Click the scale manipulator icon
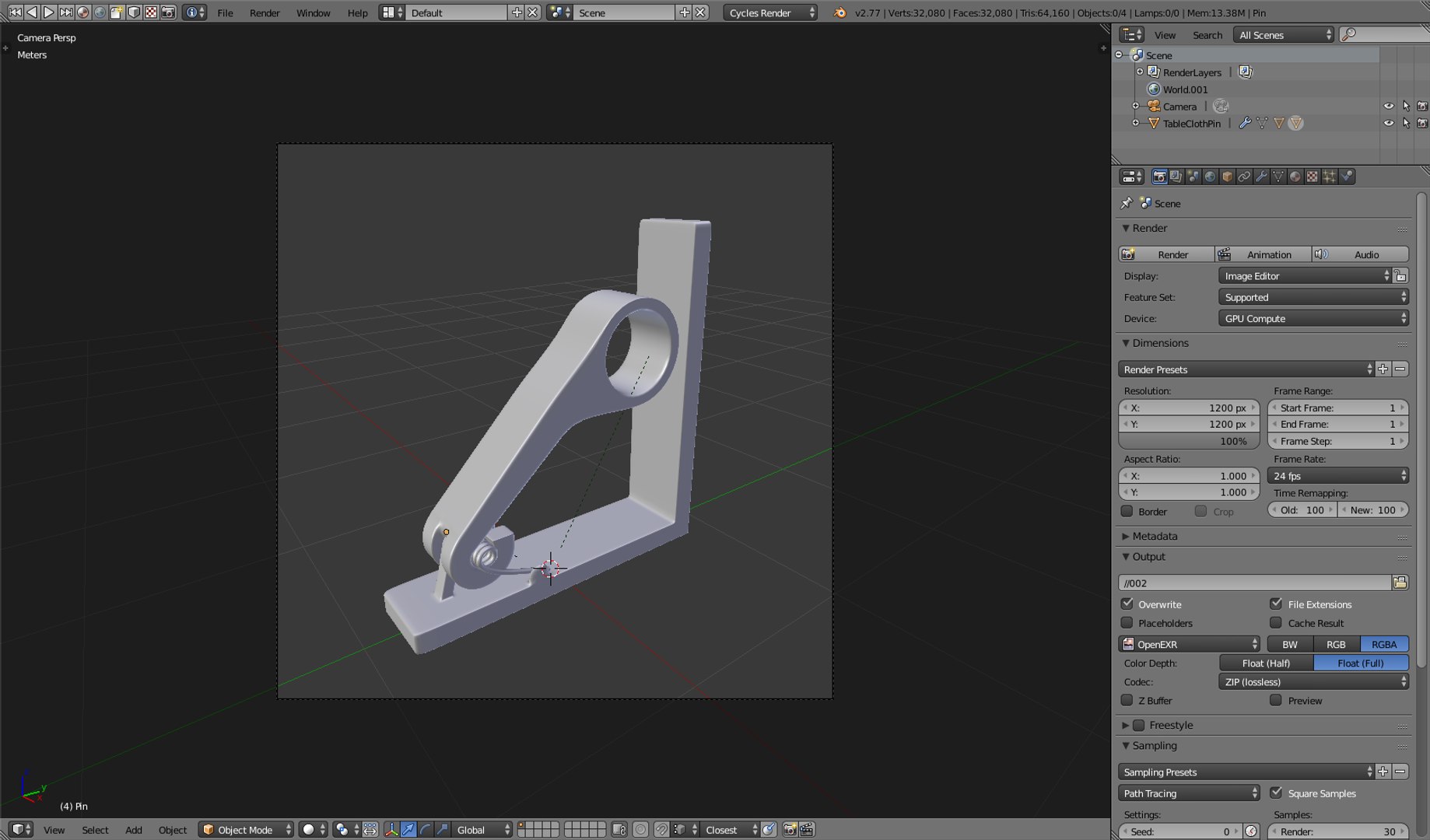The width and height of the screenshot is (1430, 840). click(443, 830)
